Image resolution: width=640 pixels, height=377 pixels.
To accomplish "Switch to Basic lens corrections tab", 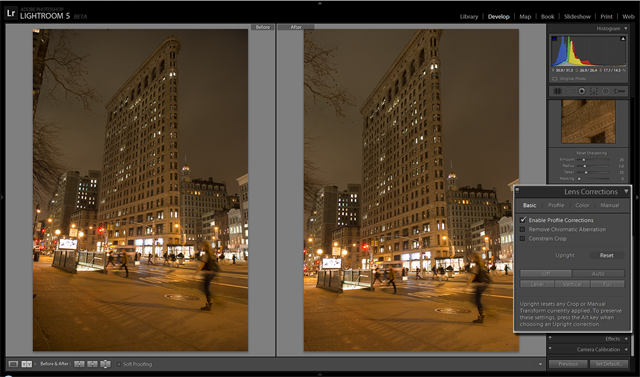I will pyautogui.click(x=529, y=205).
